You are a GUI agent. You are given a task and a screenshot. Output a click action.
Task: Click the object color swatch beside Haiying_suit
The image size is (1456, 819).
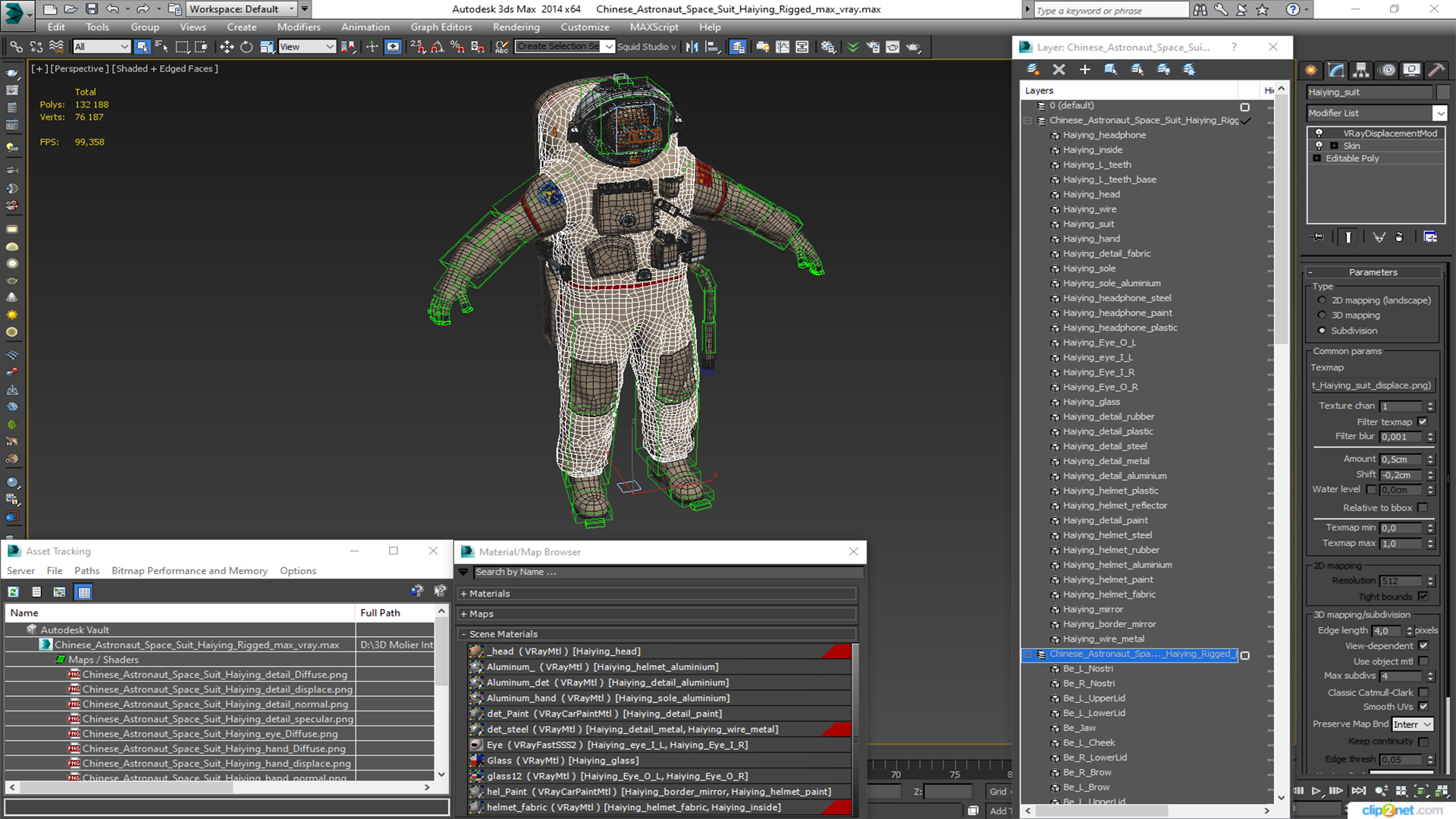tap(1443, 93)
